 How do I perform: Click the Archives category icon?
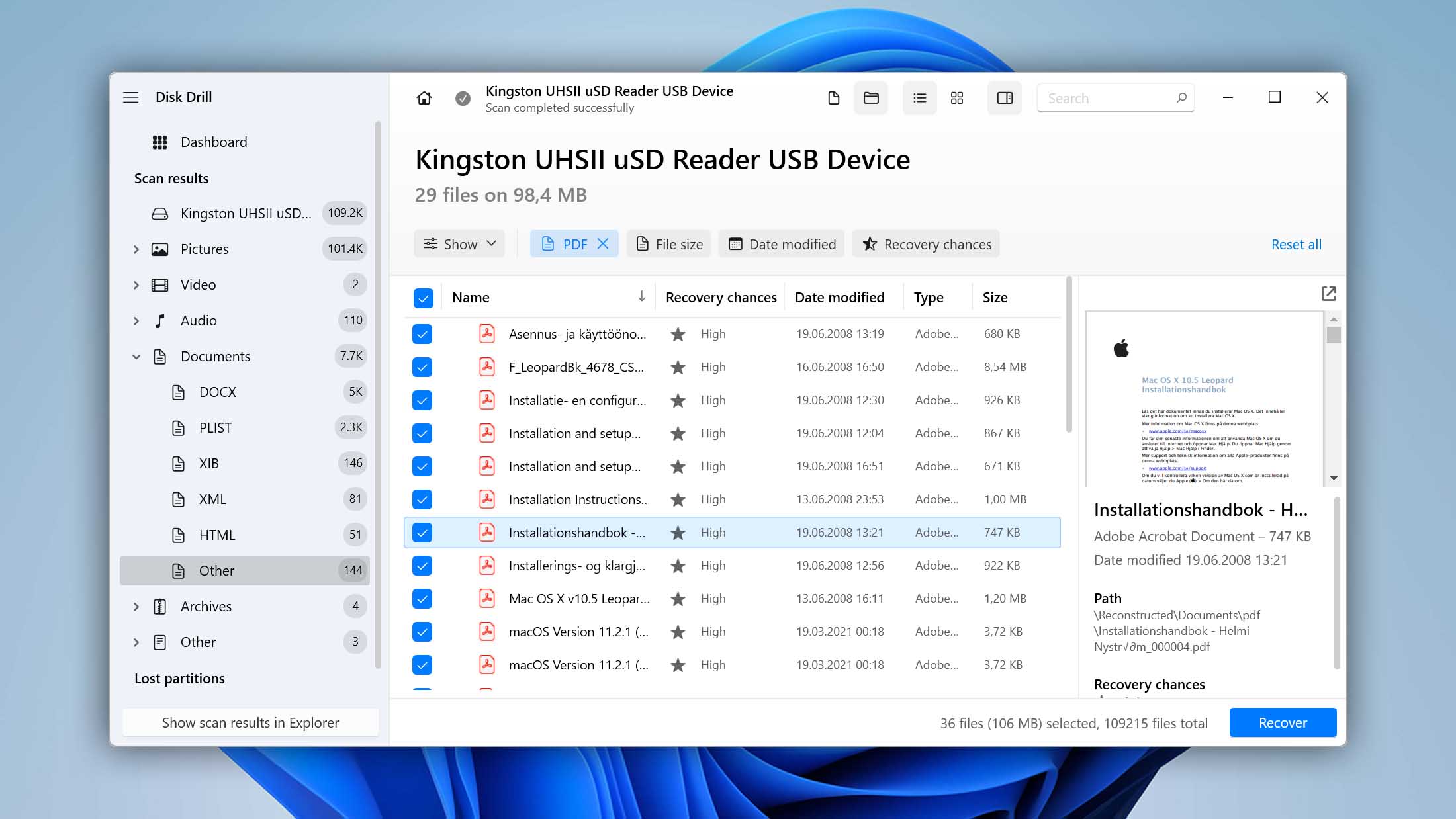(159, 607)
